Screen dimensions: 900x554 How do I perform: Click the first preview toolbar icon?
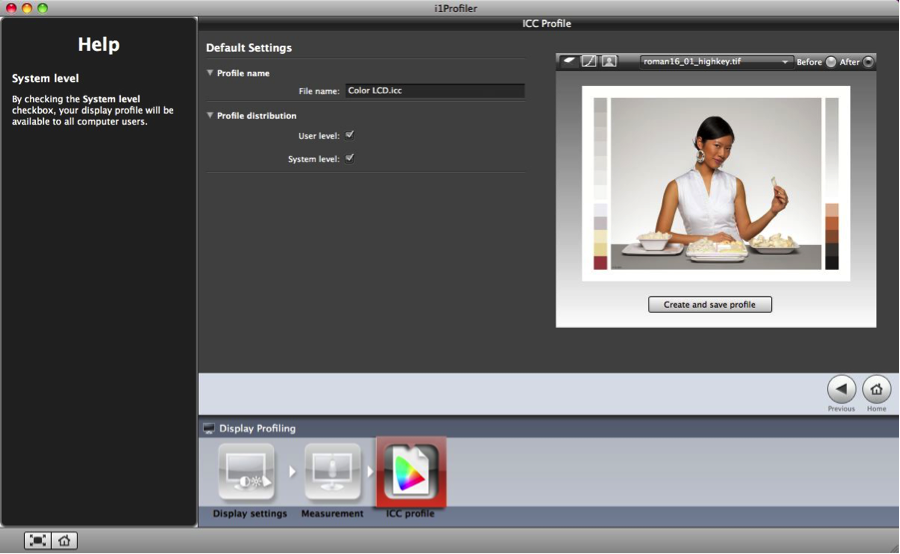(x=569, y=62)
